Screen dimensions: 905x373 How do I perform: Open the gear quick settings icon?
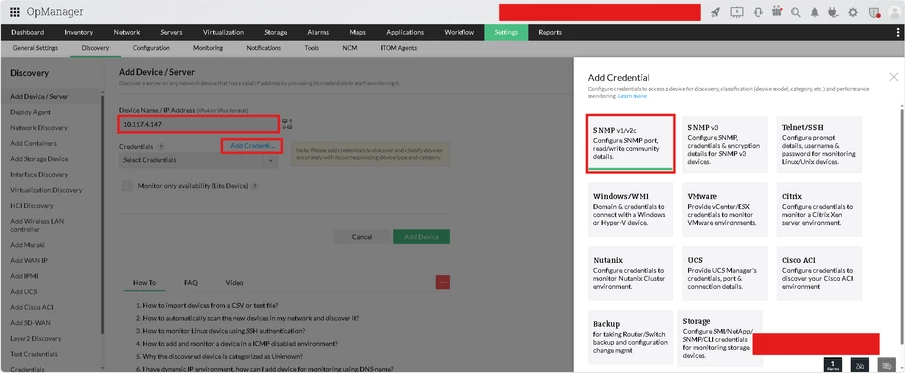[853, 12]
